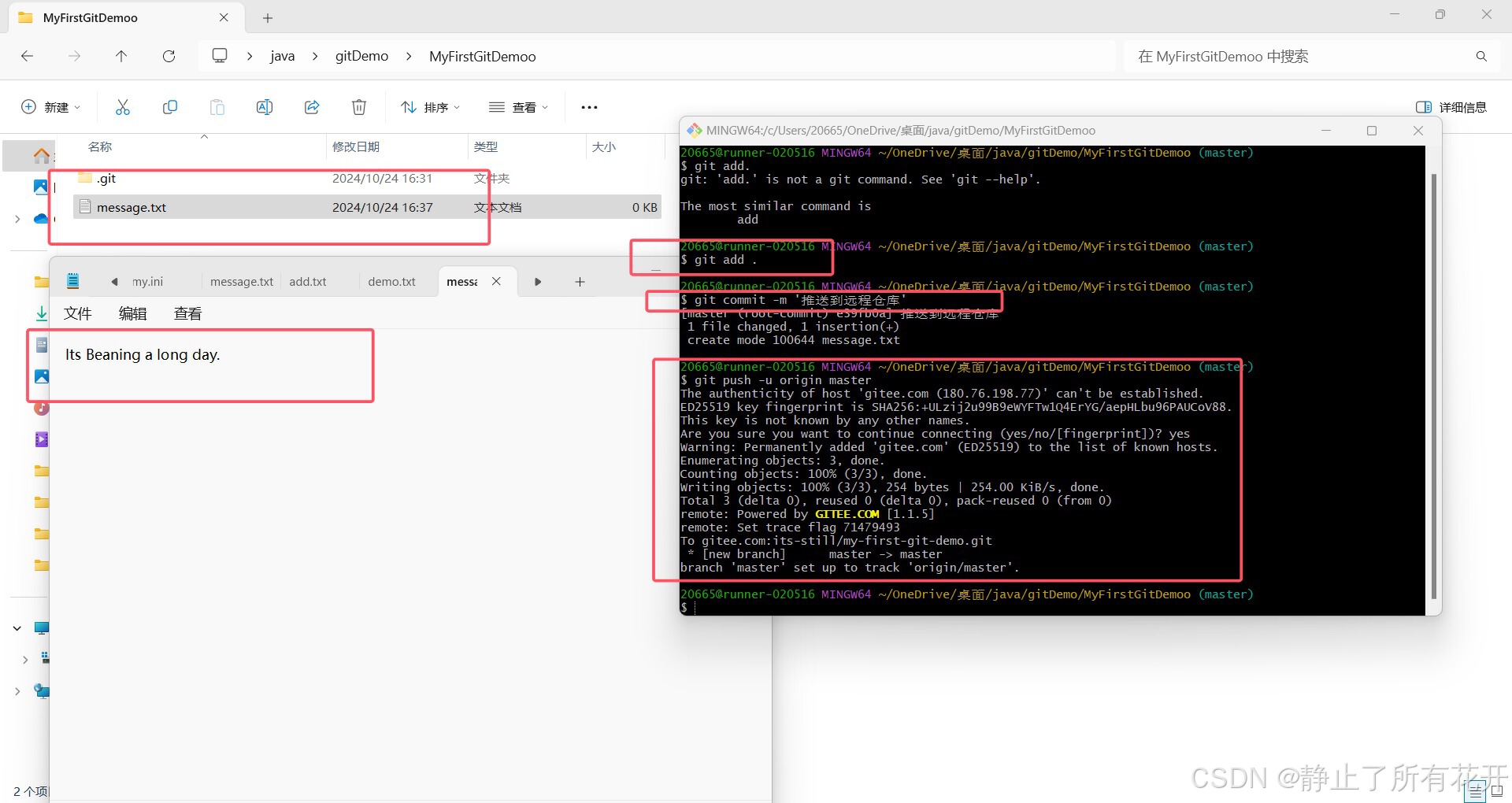Click the Explorer Back arrow
Image resolution: width=1512 pixels, height=803 pixels.
28,56
